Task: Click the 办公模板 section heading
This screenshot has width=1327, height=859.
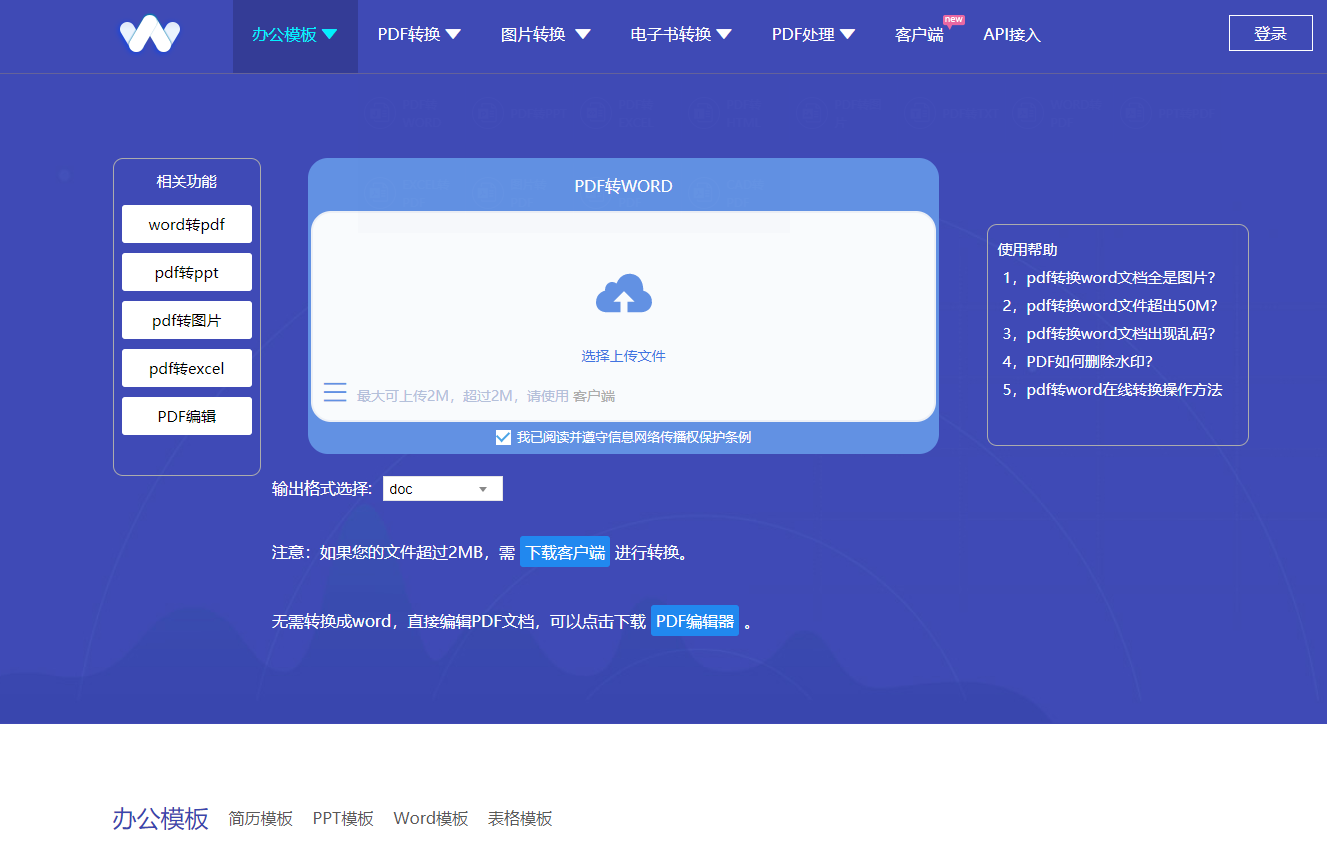Action: pyautogui.click(x=161, y=818)
